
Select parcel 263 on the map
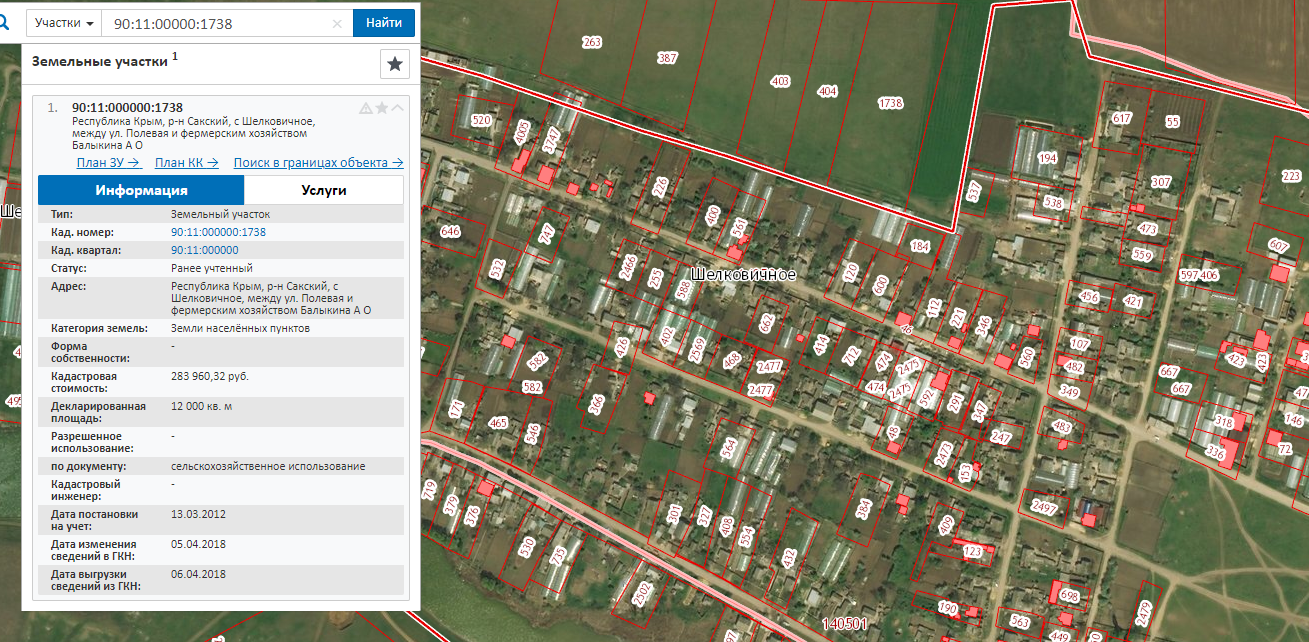coord(591,42)
